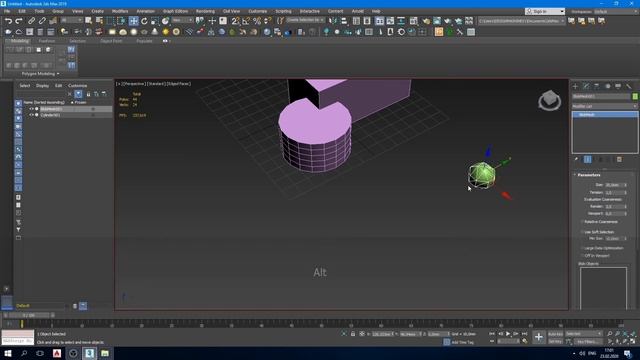Open the Display menu in the Scene Explorer

click(42, 86)
